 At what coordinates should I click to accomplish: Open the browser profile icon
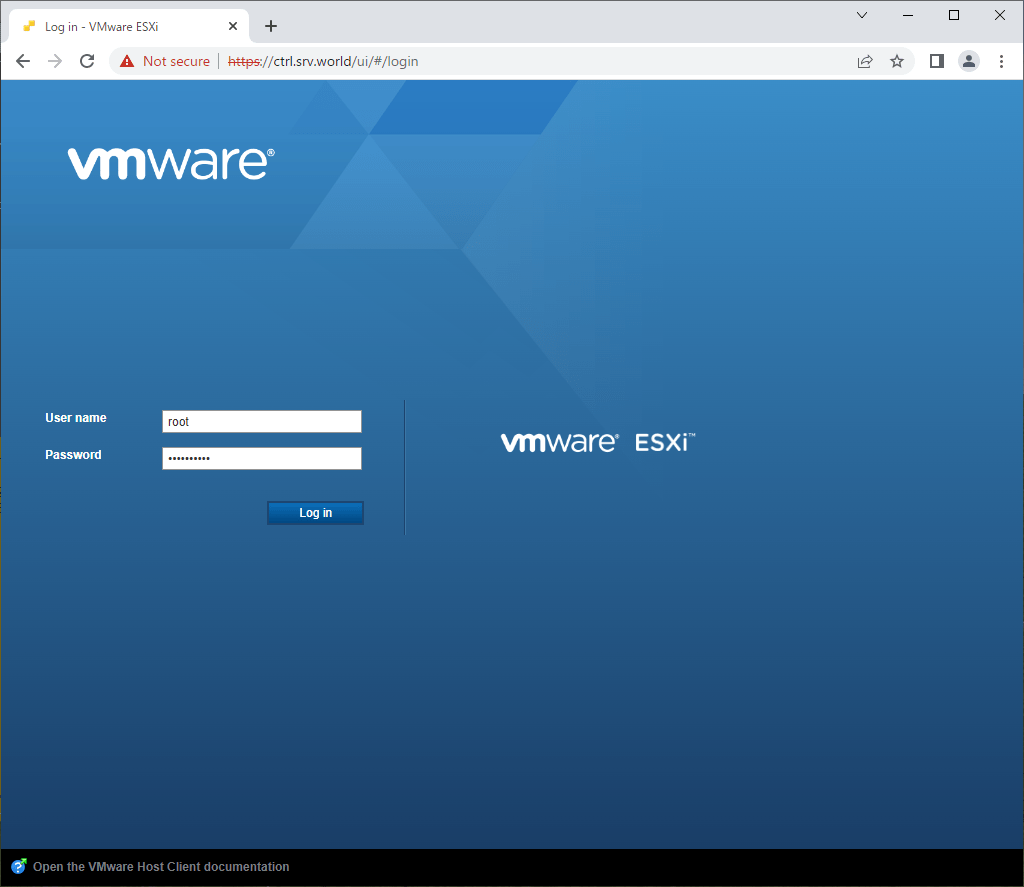[x=968, y=61]
